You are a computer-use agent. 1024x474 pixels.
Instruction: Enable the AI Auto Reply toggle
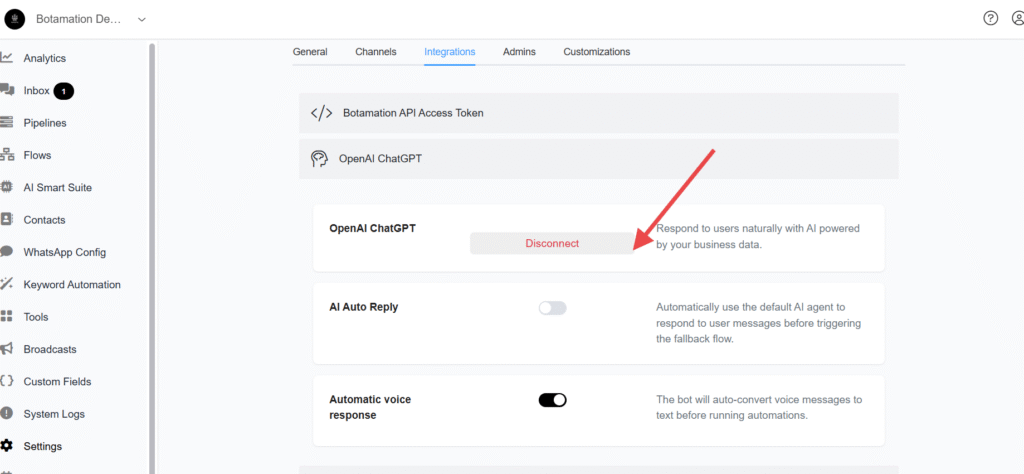click(x=552, y=308)
